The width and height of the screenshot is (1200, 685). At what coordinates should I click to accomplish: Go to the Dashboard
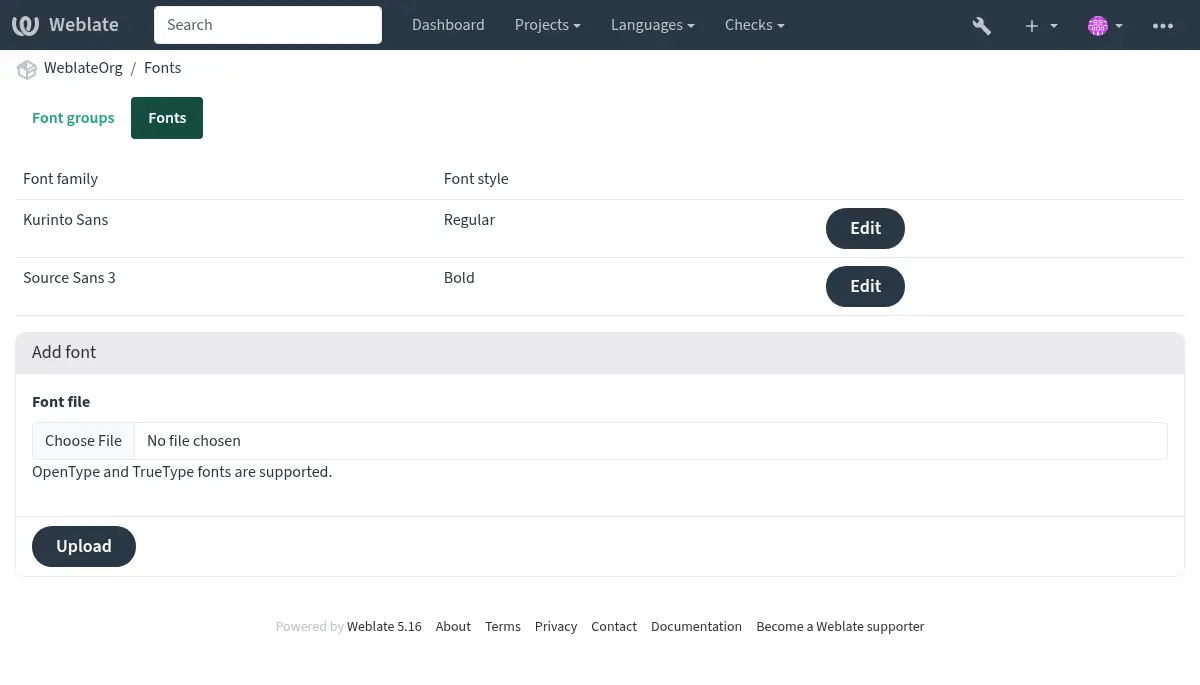[x=448, y=25]
